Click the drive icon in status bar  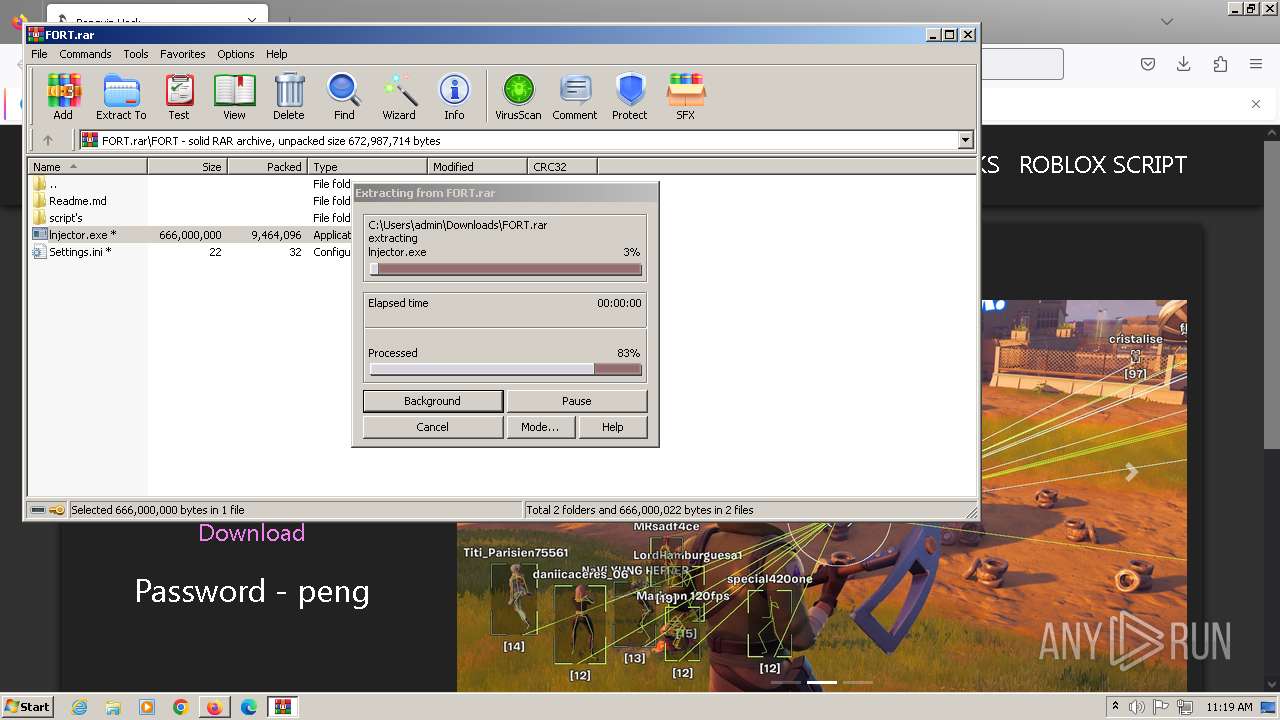[x=38, y=510]
